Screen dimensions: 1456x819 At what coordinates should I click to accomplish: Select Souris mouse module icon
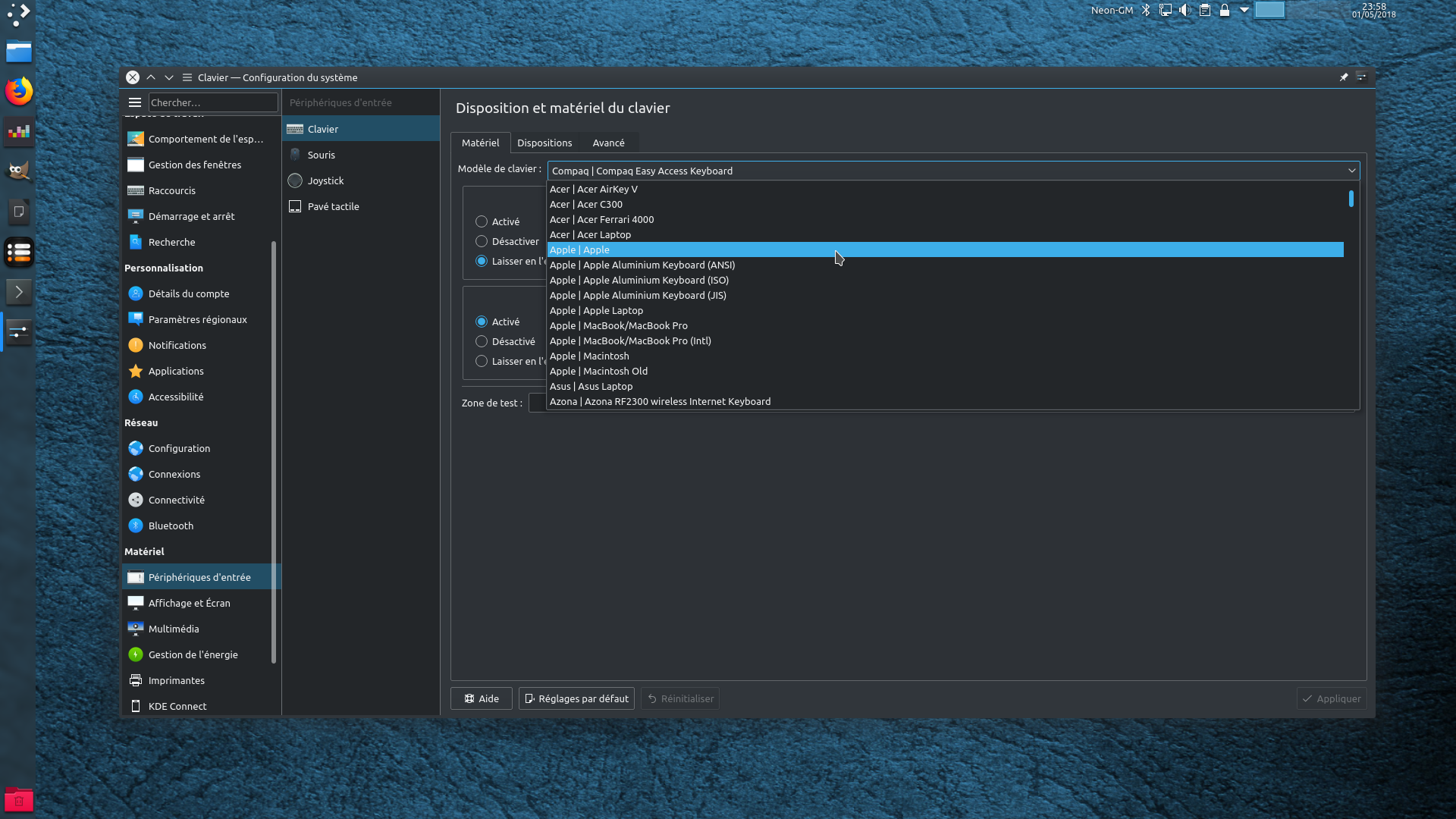pyautogui.click(x=295, y=155)
